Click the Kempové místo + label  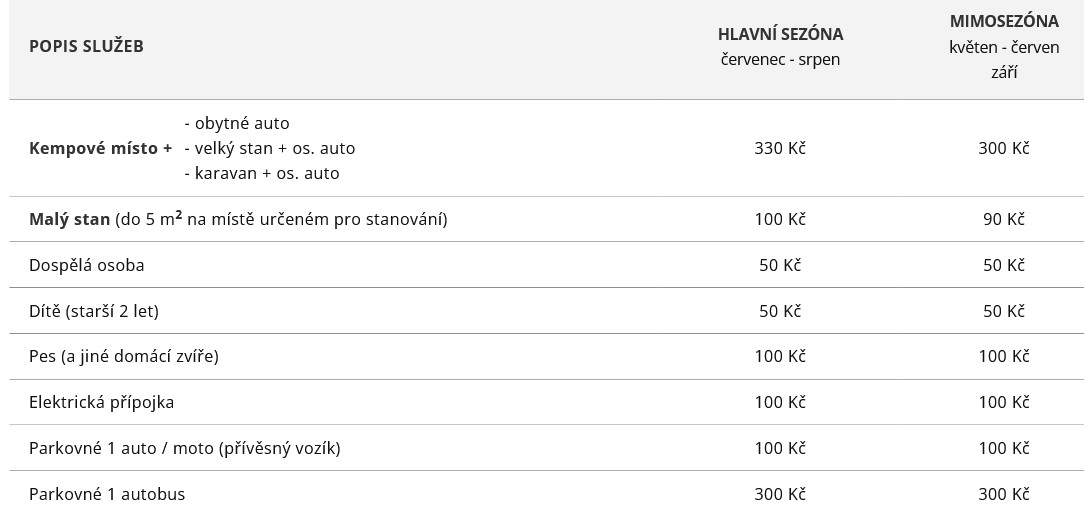click(x=101, y=148)
